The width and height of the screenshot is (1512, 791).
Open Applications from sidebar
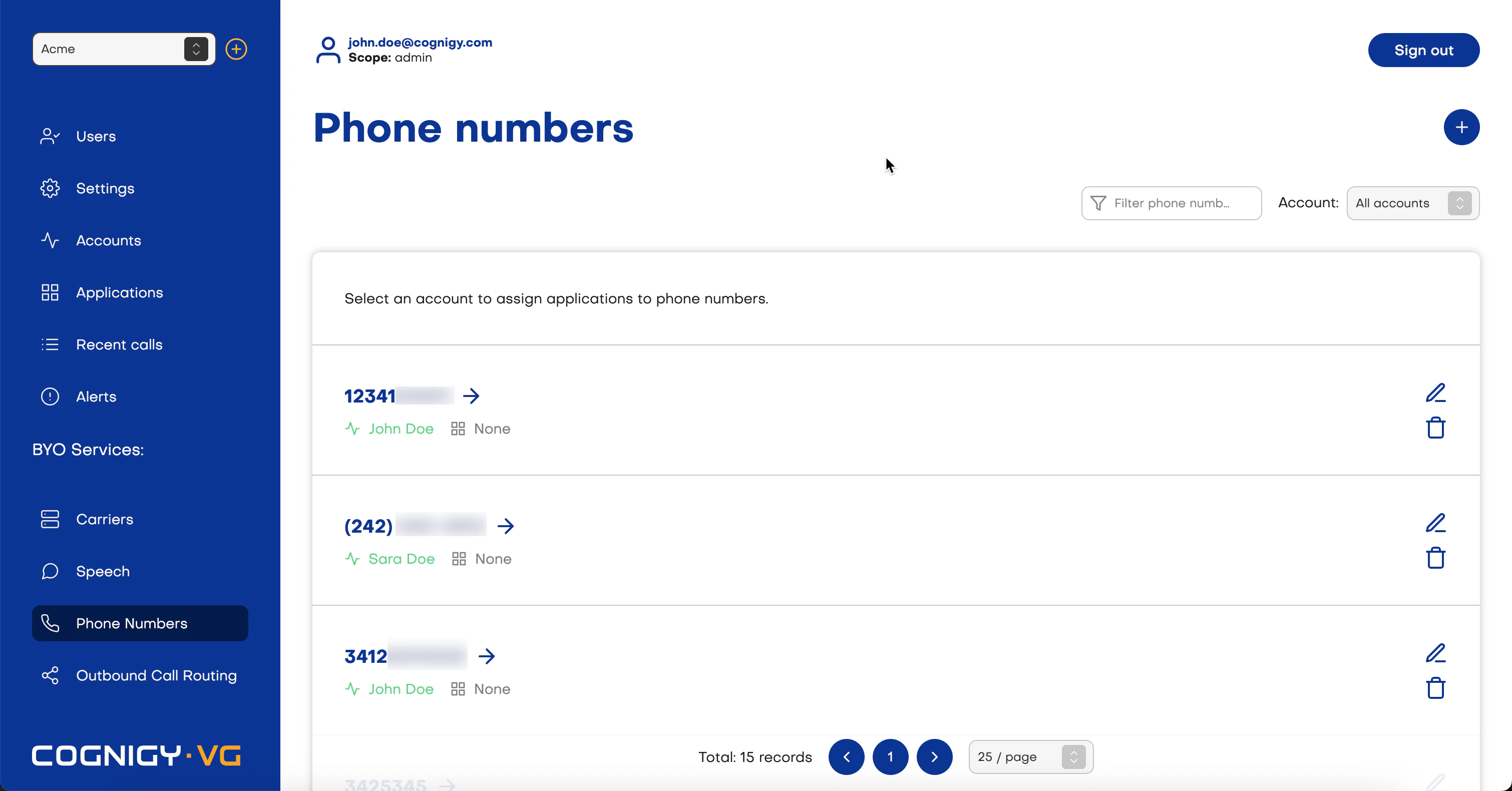click(x=140, y=292)
